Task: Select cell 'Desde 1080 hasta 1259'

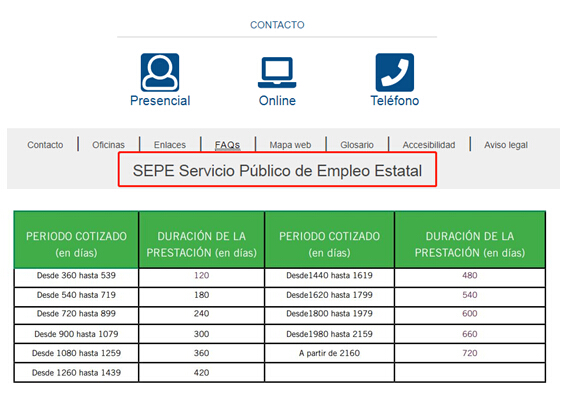Action: pos(76,353)
